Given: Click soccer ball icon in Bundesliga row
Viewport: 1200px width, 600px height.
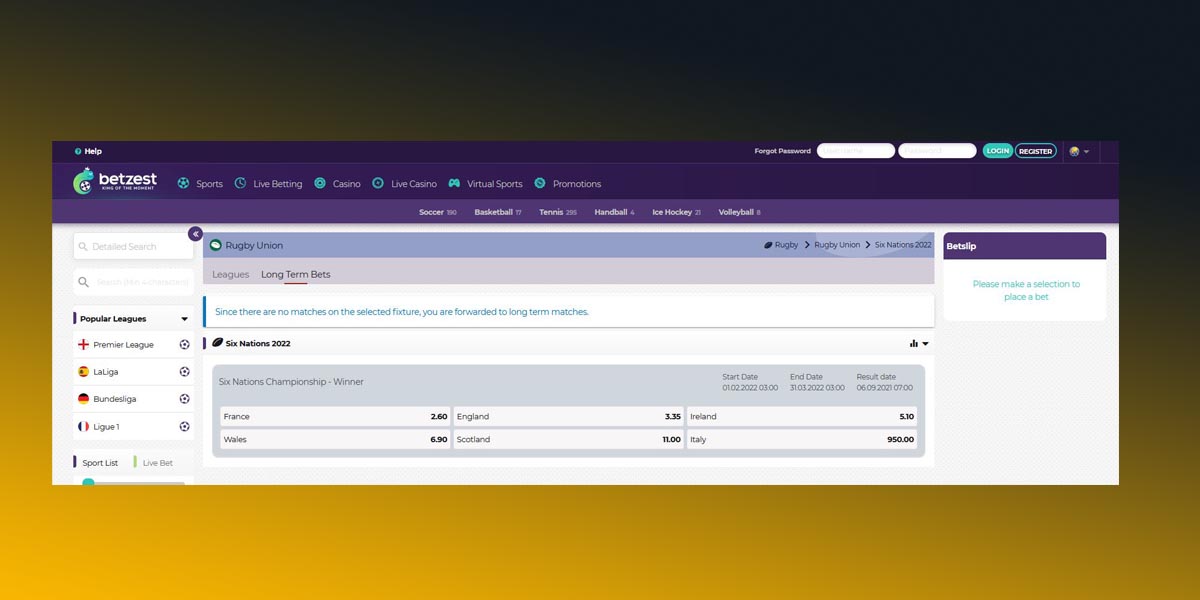Looking at the screenshot, I should 184,398.
